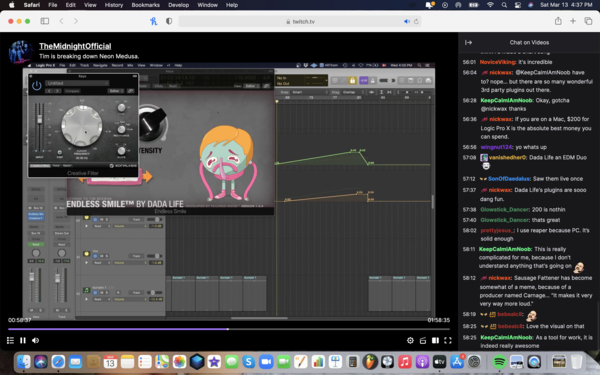
Task: Toggle the Safari sidebar button
Action: (45, 21)
